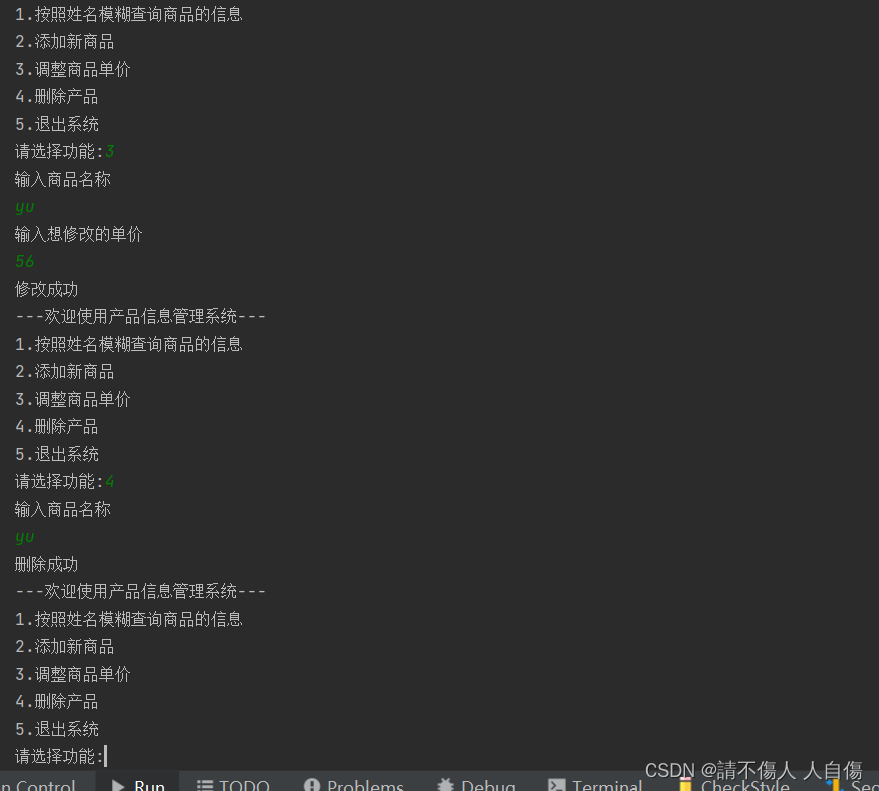Open the Run tool window tab

(x=138, y=784)
